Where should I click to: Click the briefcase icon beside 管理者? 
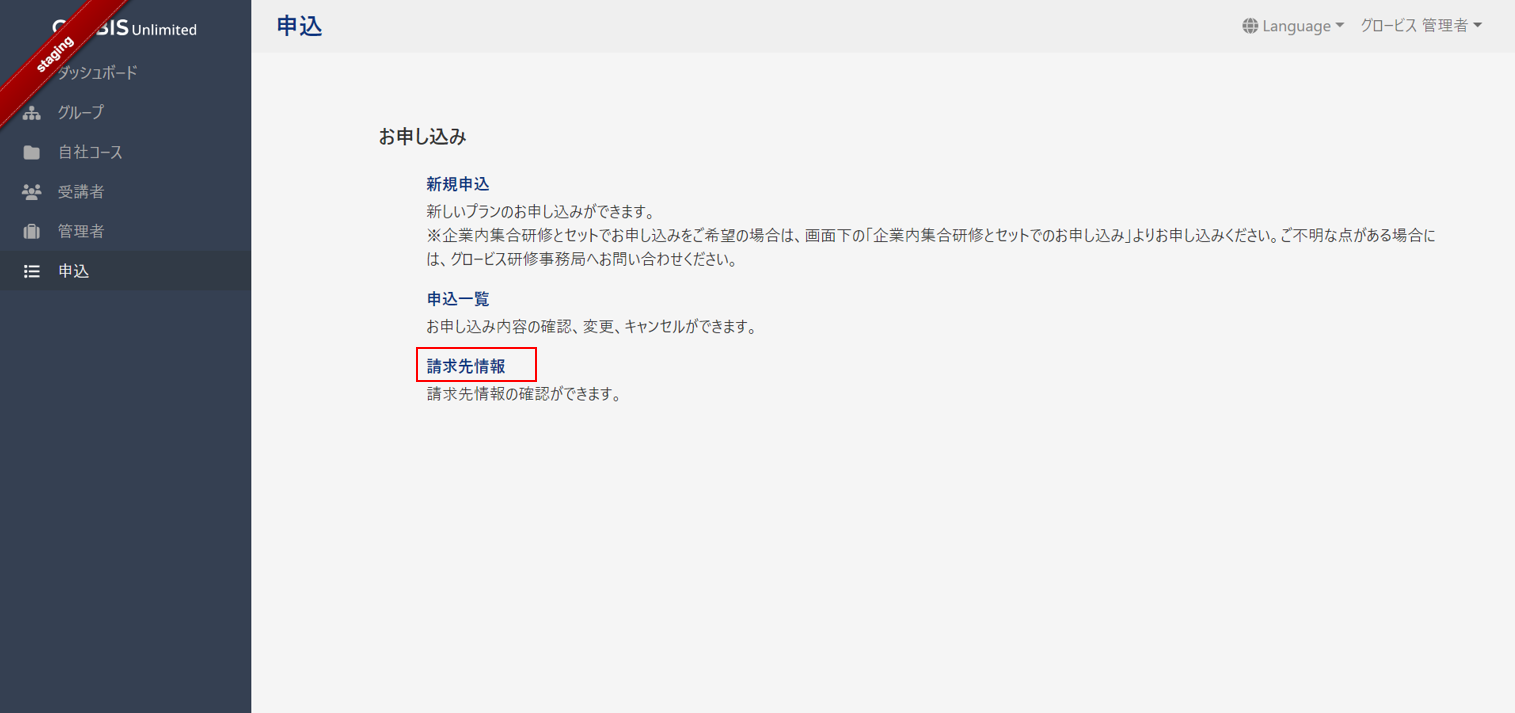tap(32, 232)
